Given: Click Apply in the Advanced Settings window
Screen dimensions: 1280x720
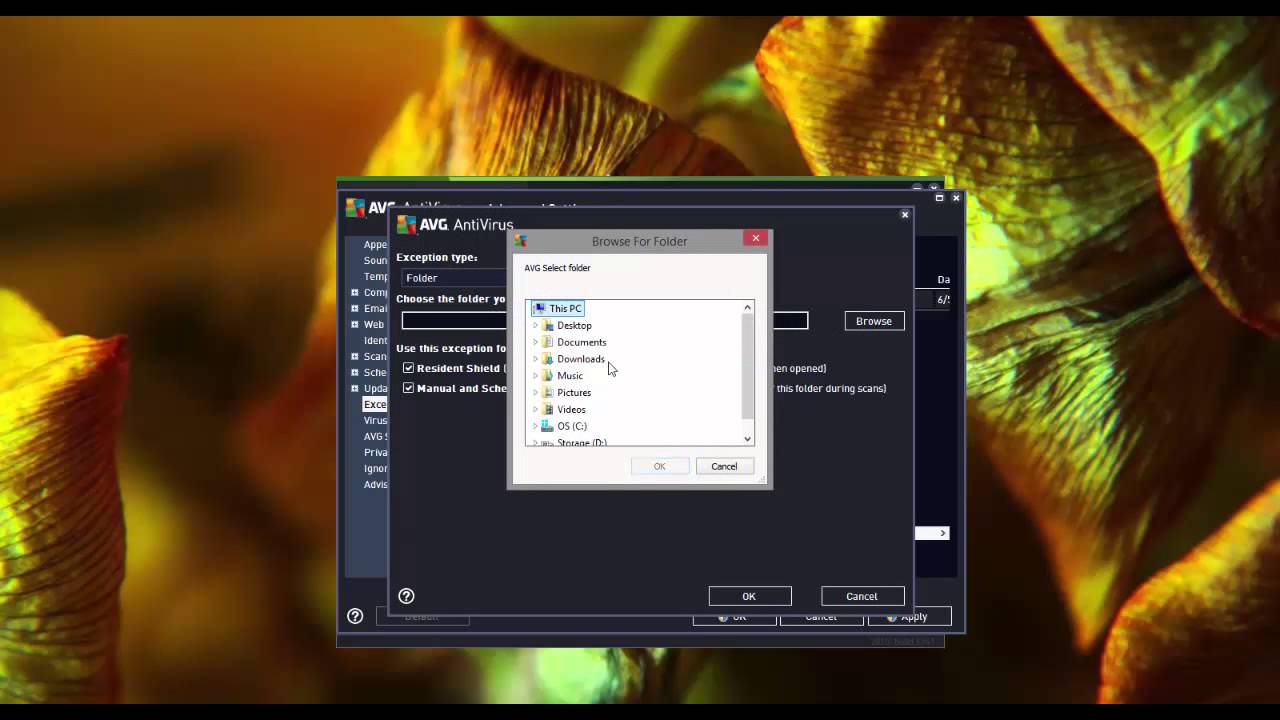Looking at the screenshot, I should point(909,617).
